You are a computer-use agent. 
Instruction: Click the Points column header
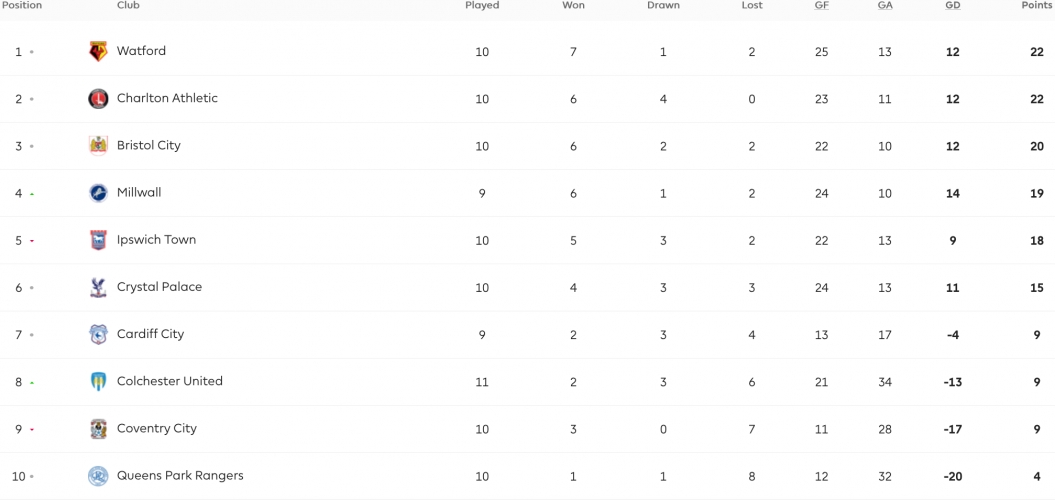tap(1038, 5)
